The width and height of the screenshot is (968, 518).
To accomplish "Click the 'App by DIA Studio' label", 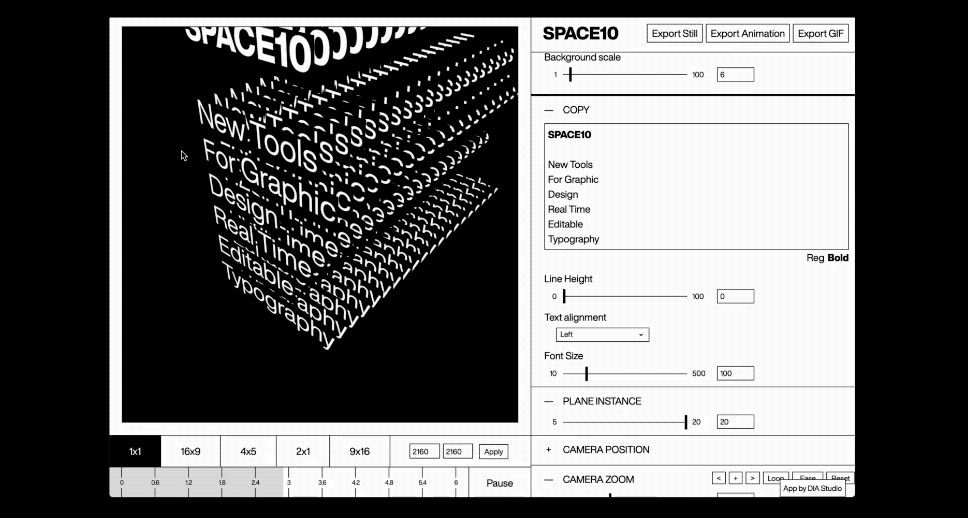I will 812,488.
